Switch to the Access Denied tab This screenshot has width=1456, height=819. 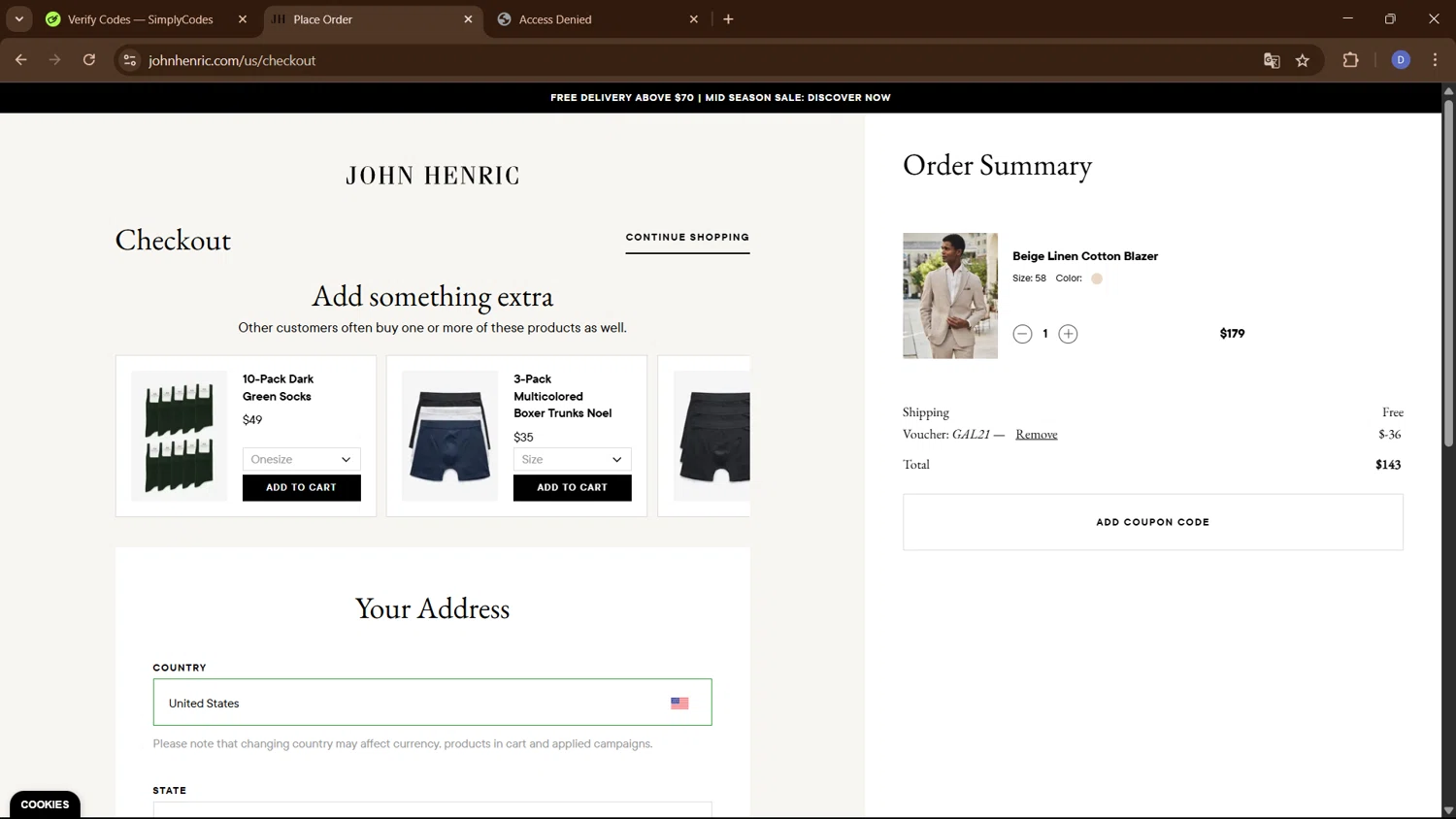(555, 19)
